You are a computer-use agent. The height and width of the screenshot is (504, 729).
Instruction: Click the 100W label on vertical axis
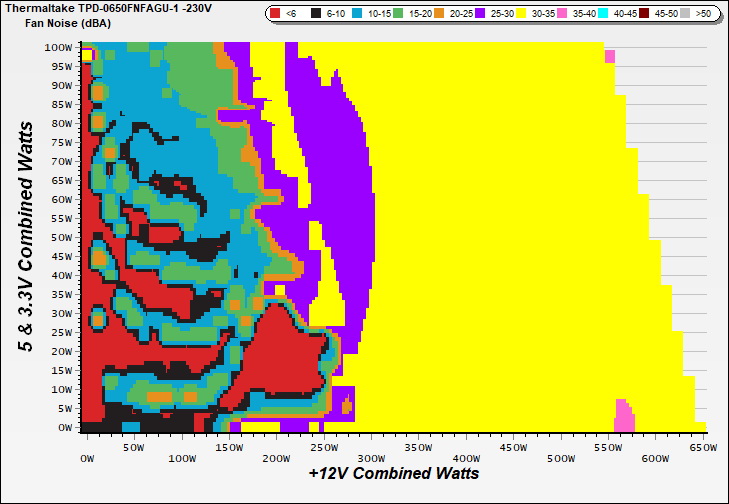click(58, 47)
